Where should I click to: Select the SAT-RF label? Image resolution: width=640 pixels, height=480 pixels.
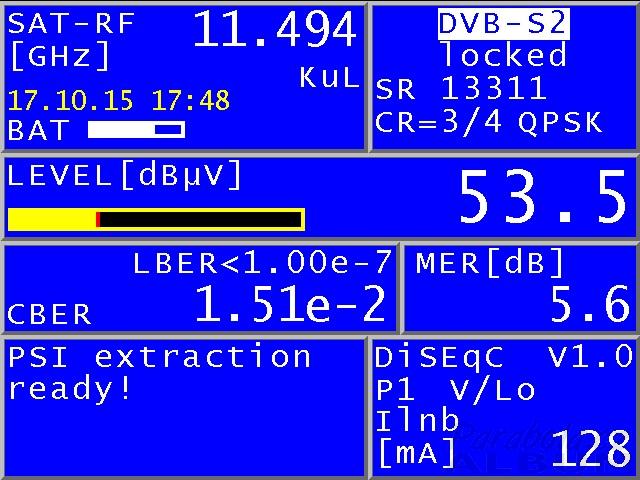tap(71, 23)
